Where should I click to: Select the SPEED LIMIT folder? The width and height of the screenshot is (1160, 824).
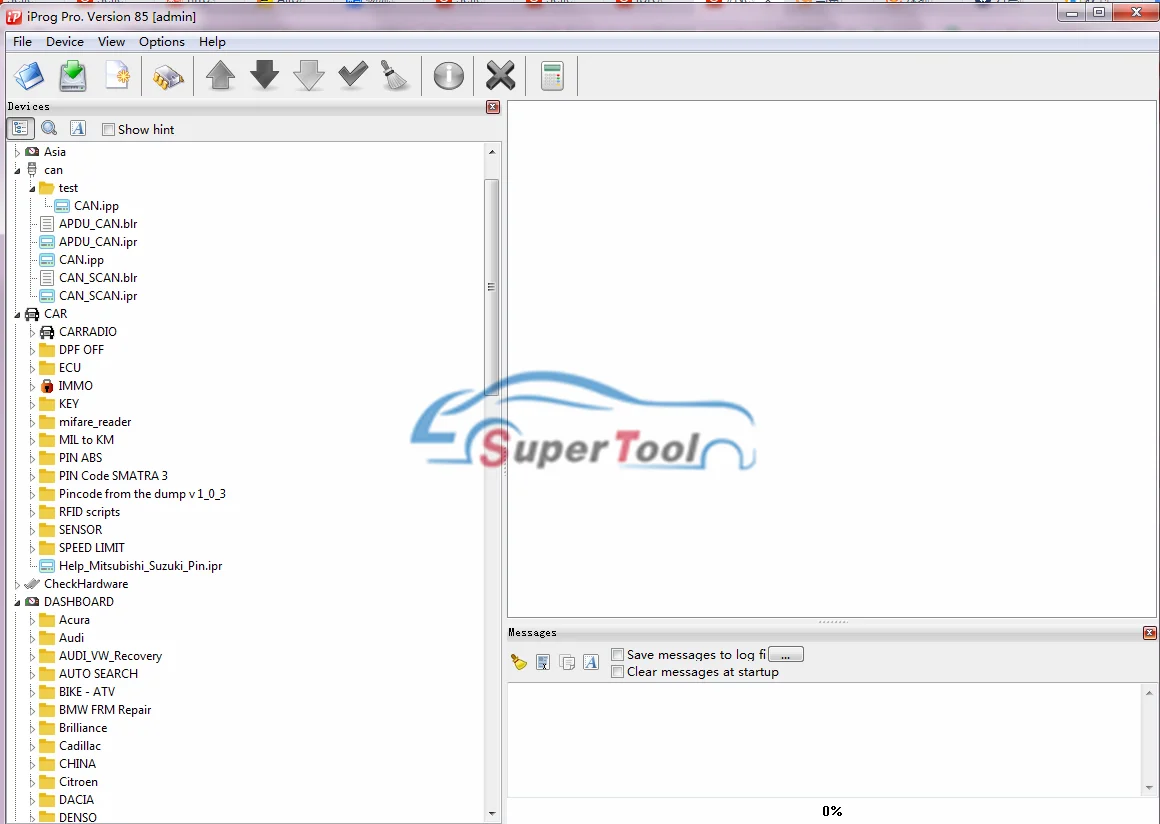click(92, 548)
